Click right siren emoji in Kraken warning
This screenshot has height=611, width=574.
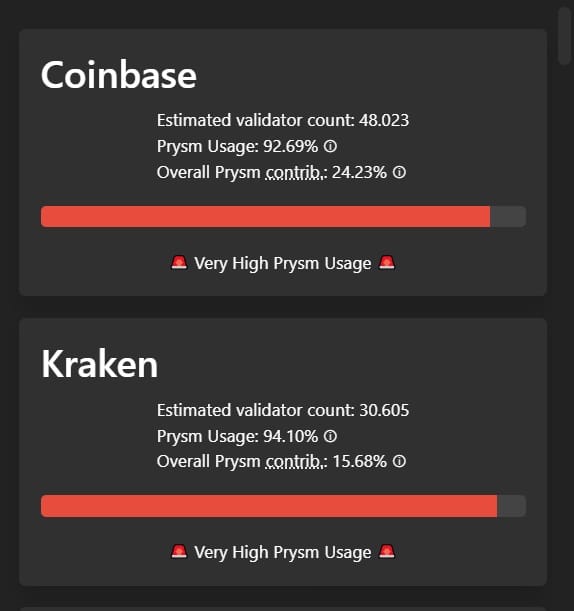[x=387, y=552]
